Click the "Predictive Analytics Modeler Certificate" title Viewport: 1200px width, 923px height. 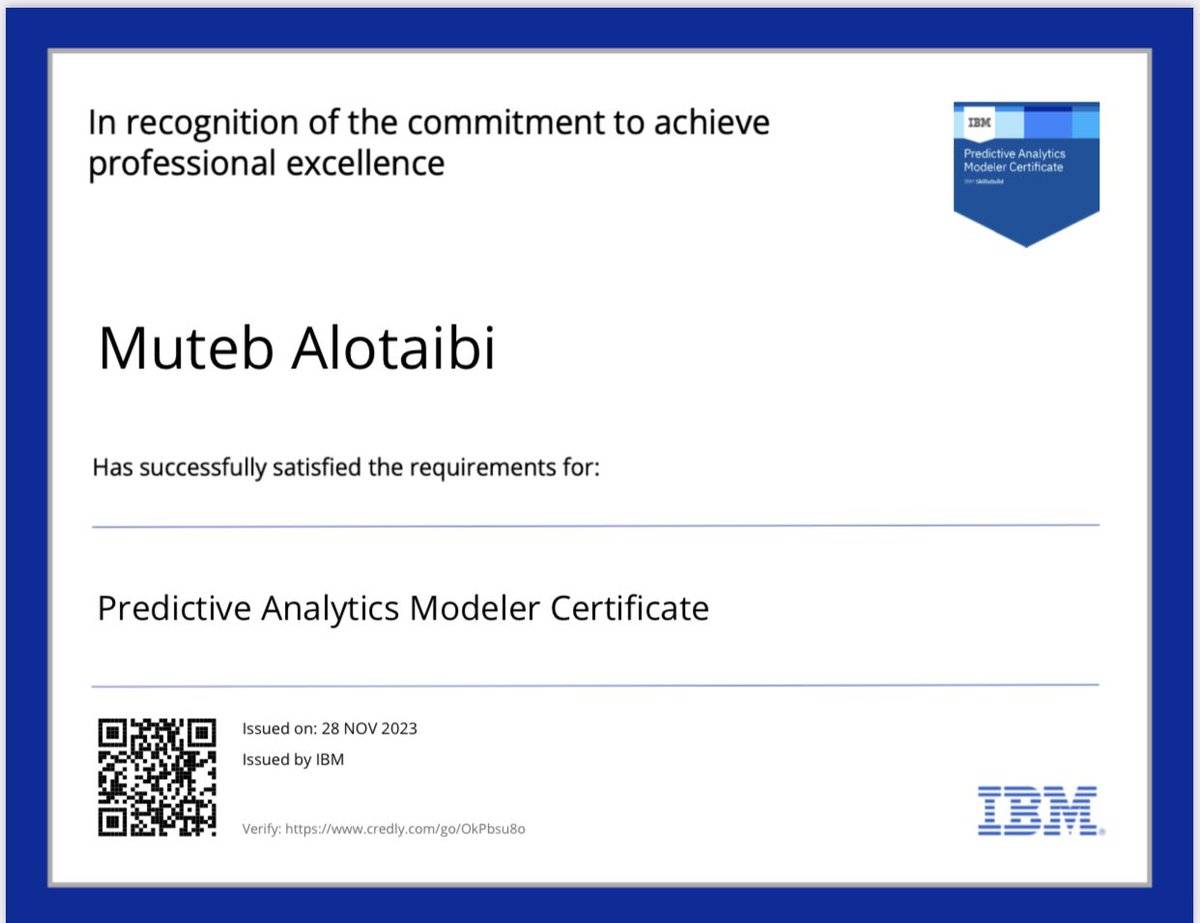click(403, 607)
